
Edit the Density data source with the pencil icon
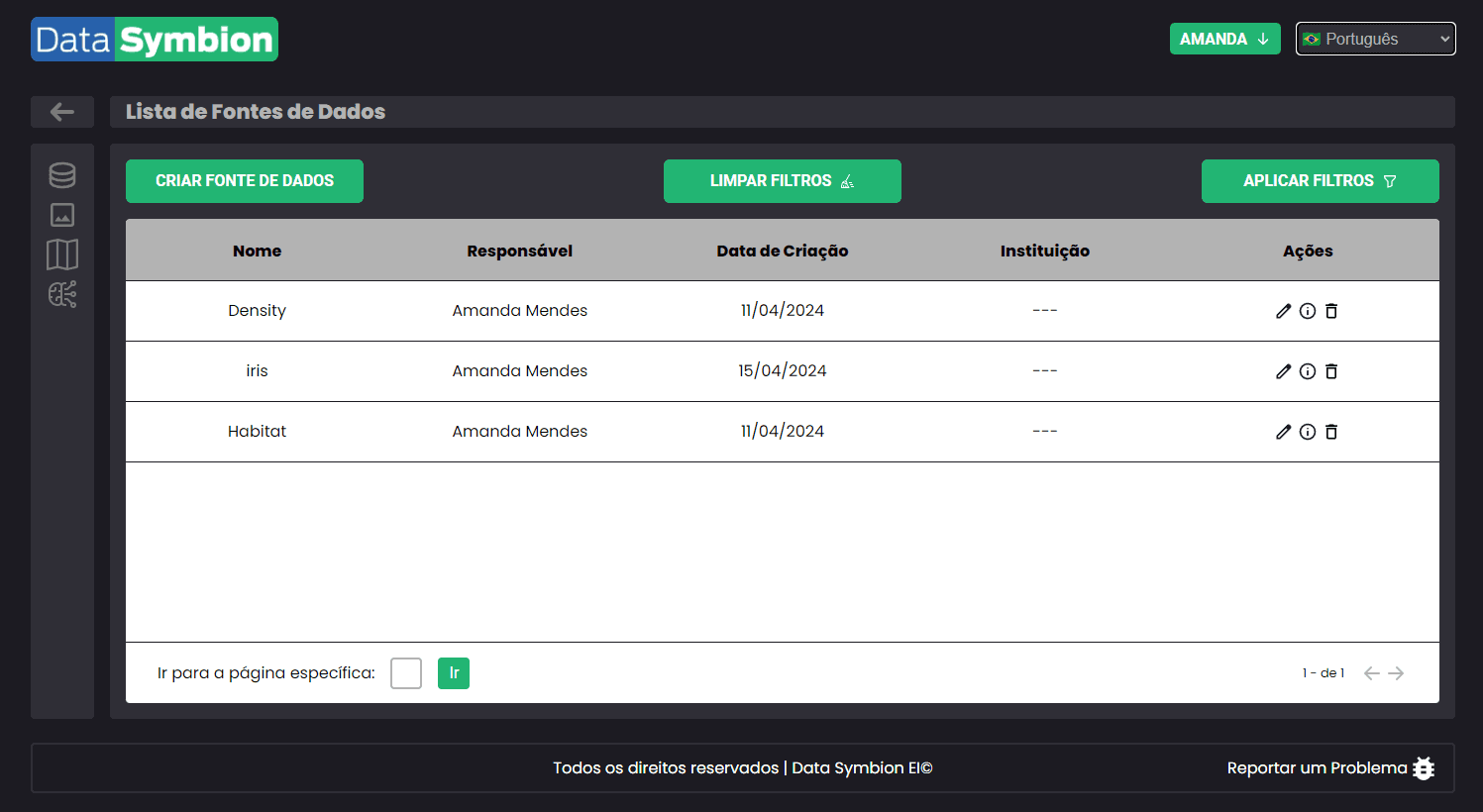(x=1284, y=310)
